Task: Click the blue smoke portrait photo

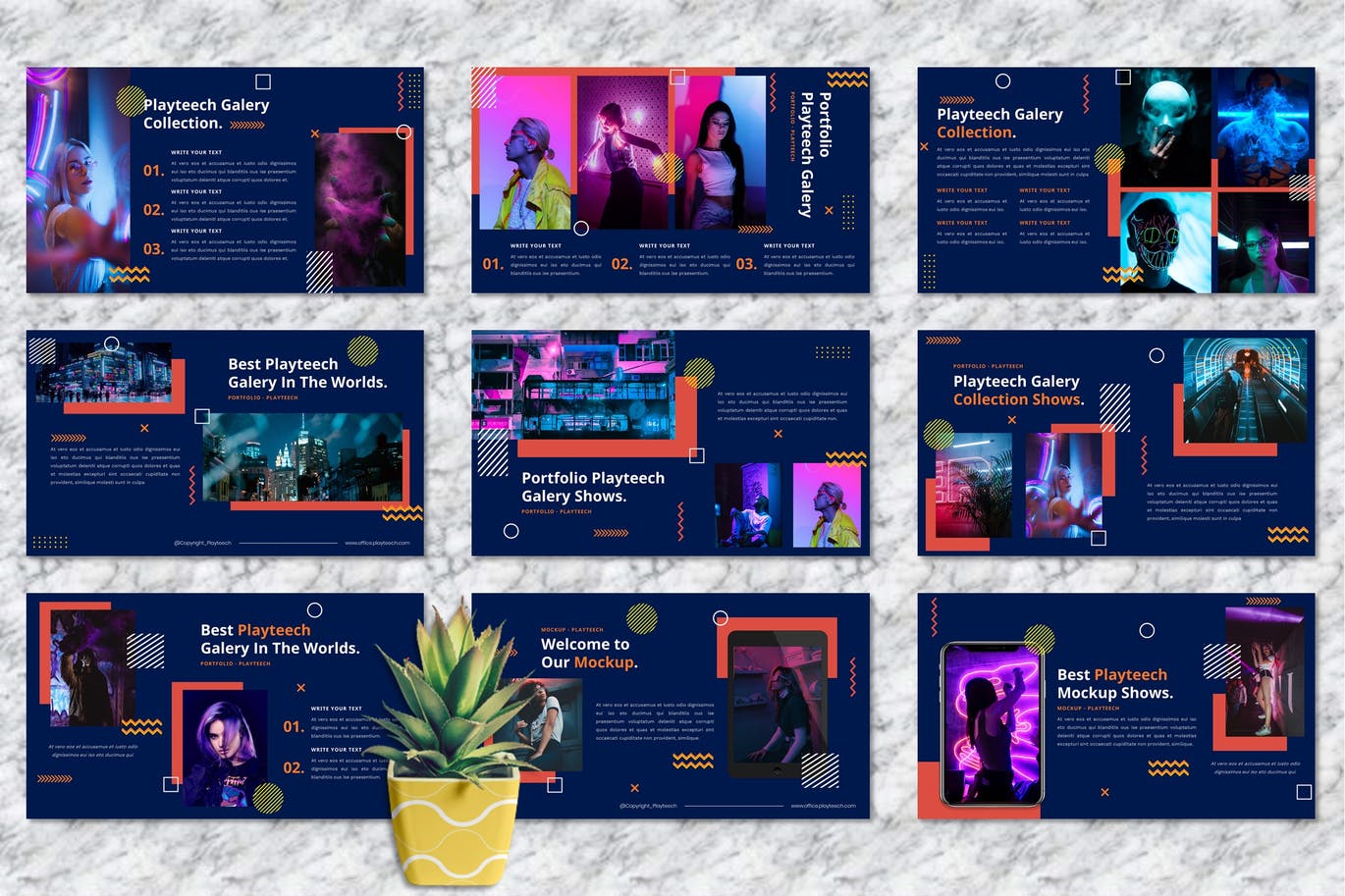Action: tap(1264, 127)
